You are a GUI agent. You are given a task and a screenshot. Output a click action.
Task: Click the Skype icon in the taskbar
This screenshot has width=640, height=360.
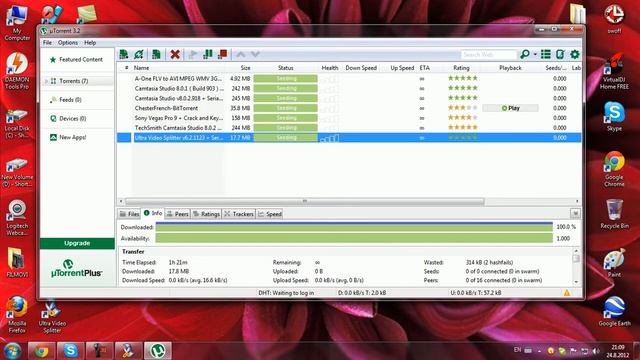click(x=70, y=351)
